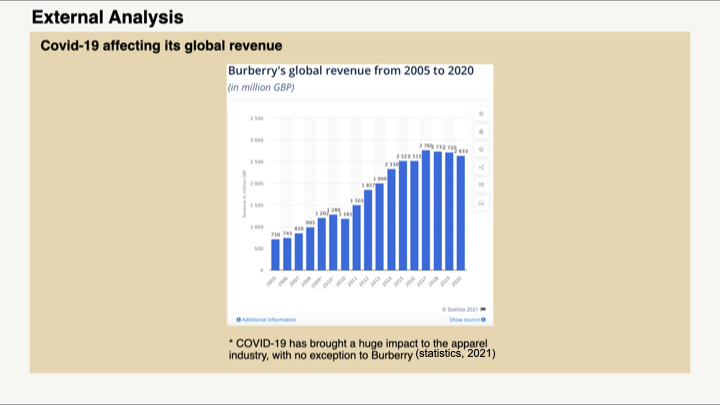The image size is (720, 405).
Task: Click the "3 000" y-axis label
Action: (x=257, y=140)
